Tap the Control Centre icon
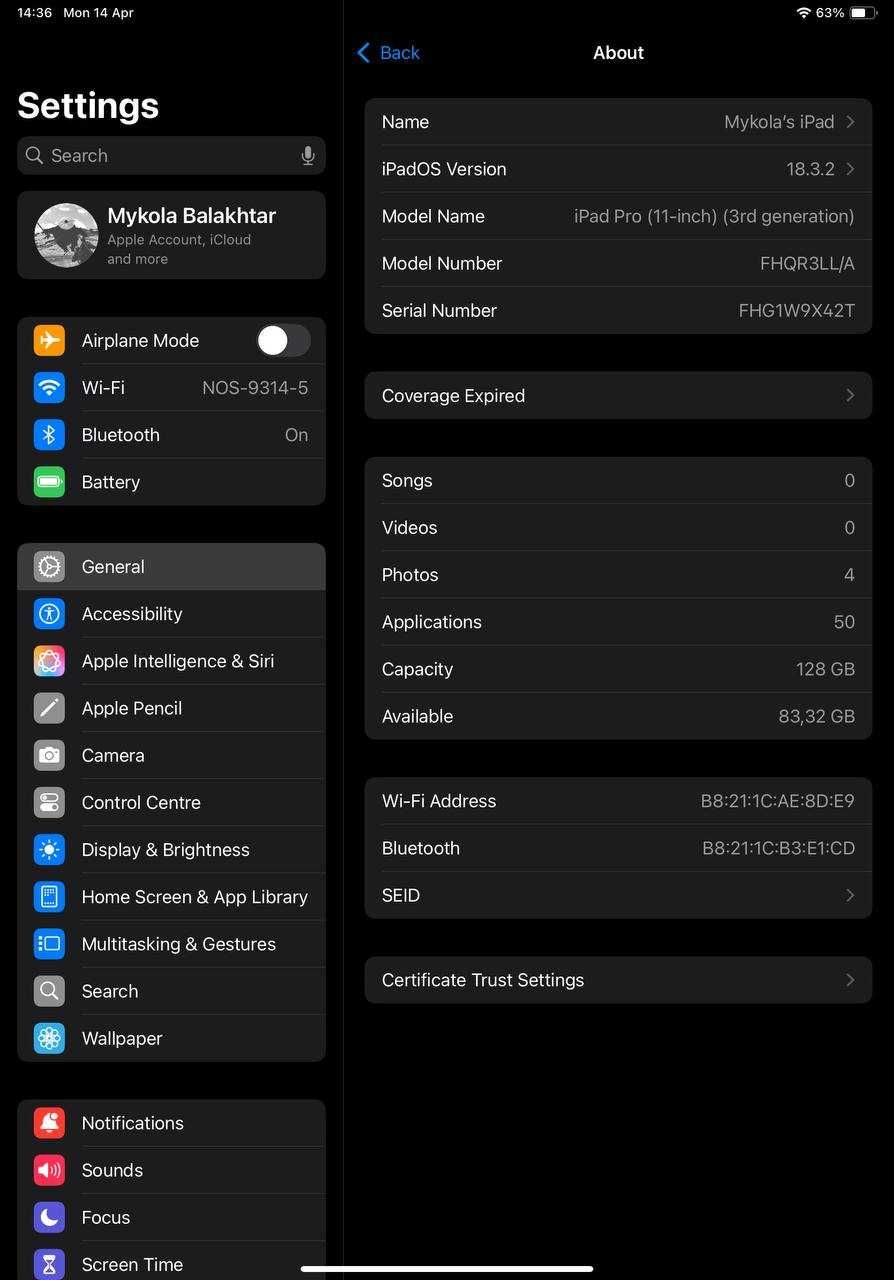 click(x=49, y=802)
